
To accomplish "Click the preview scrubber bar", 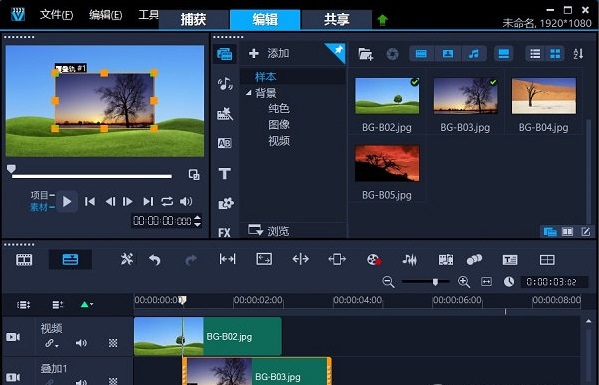I will pyautogui.click(x=92, y=176).
